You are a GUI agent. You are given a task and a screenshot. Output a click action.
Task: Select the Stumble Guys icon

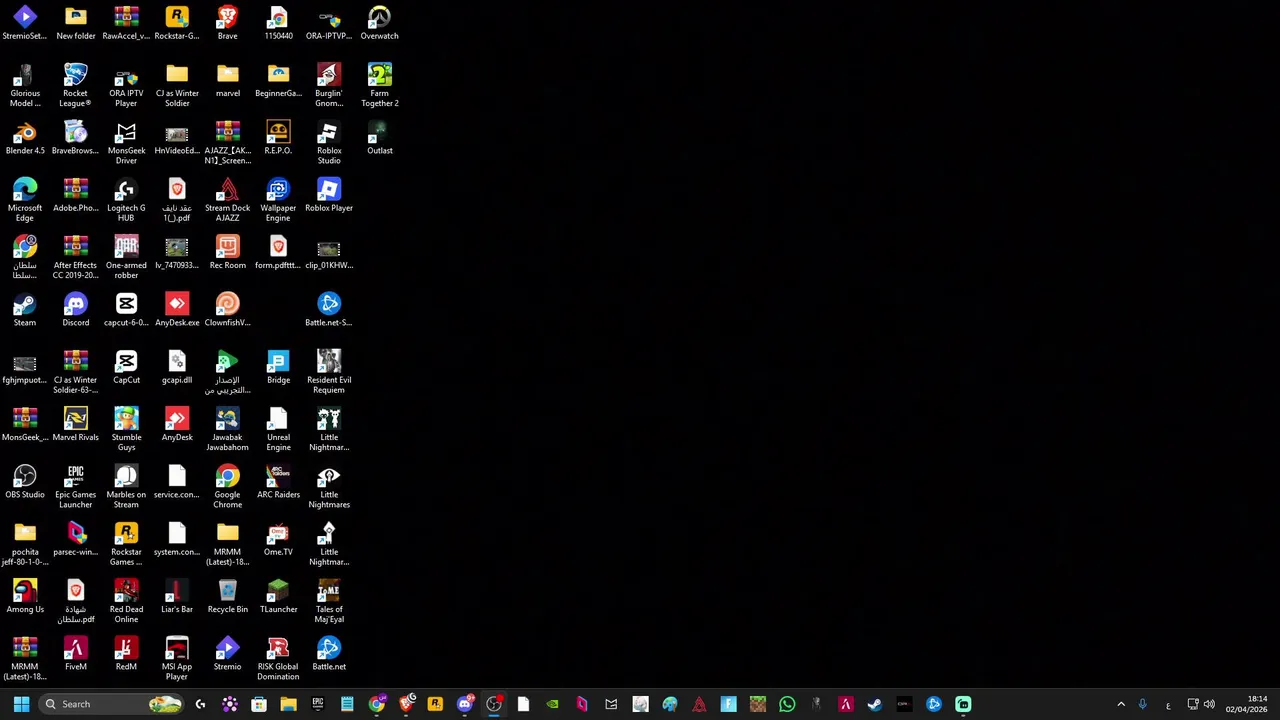coord(126,430)
